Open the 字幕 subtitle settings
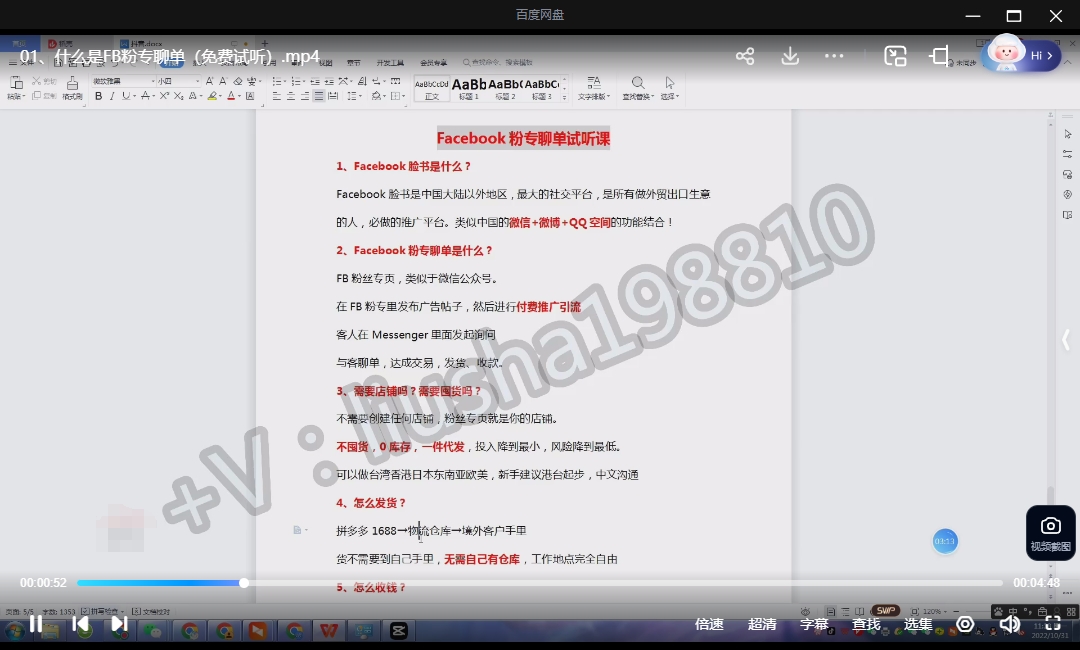 (x=813, y=624)
